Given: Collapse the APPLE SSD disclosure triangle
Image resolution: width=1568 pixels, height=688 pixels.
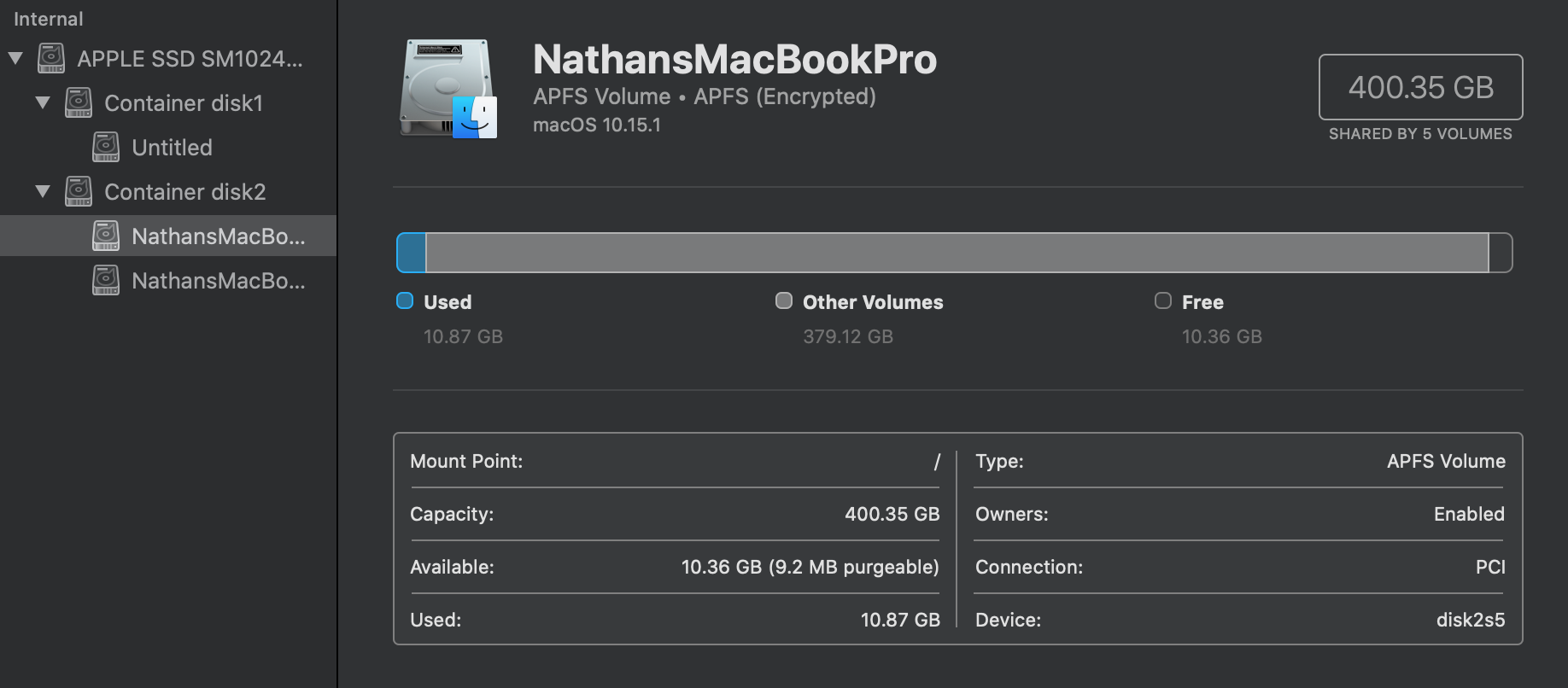Looking at the screenshot, I should click(x=15, y=59).
